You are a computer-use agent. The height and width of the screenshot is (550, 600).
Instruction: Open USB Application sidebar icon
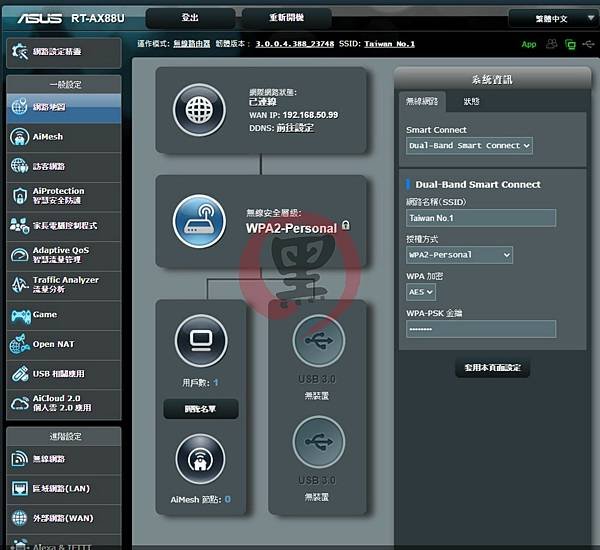click(20, 374)
